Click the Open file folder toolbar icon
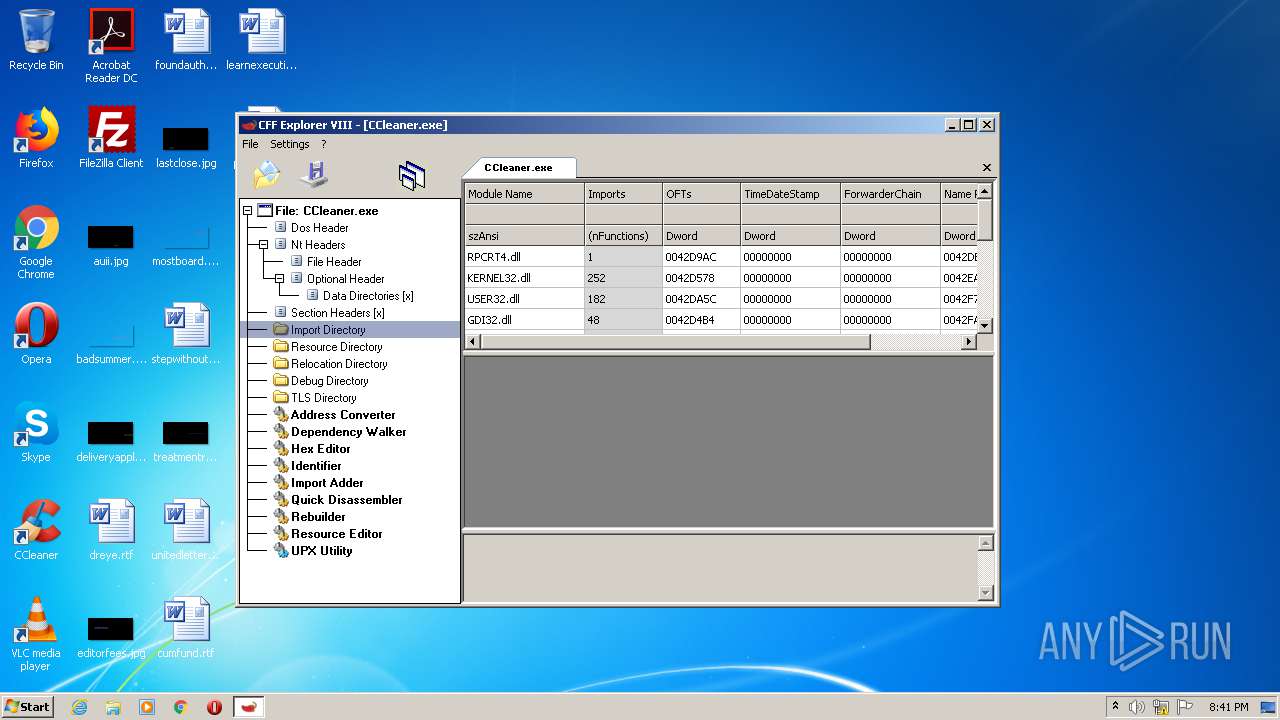This screenshot has height=720, width=1280. (267, 175)
